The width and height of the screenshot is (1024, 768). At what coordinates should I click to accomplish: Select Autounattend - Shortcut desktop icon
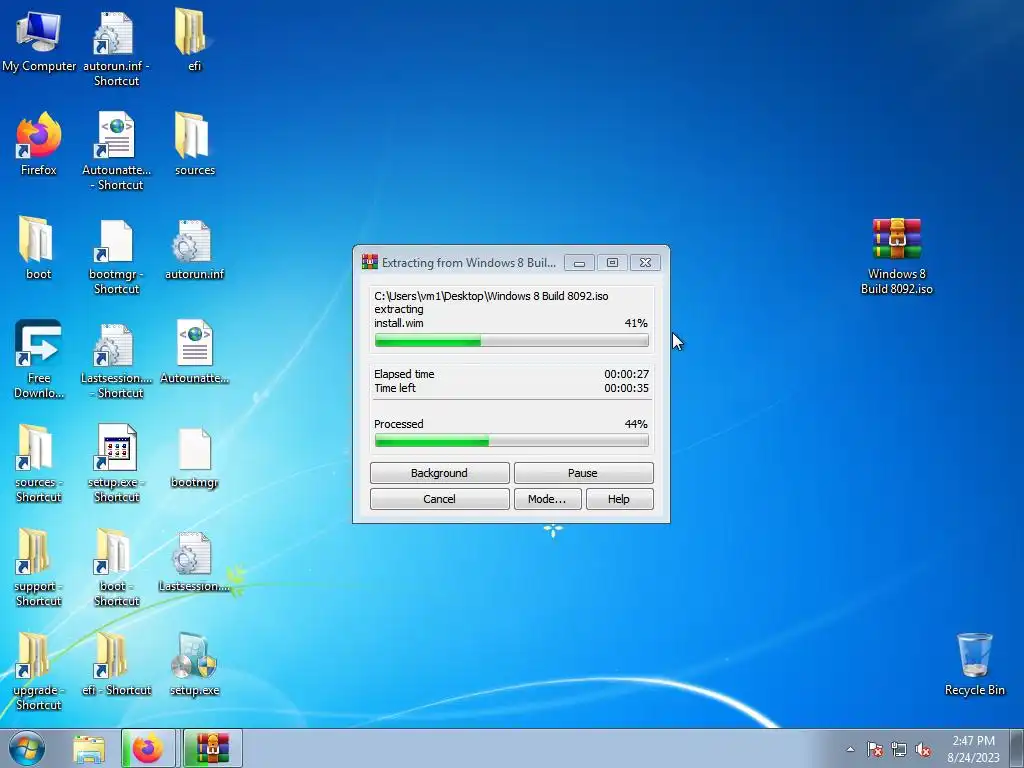coord(116,152)
